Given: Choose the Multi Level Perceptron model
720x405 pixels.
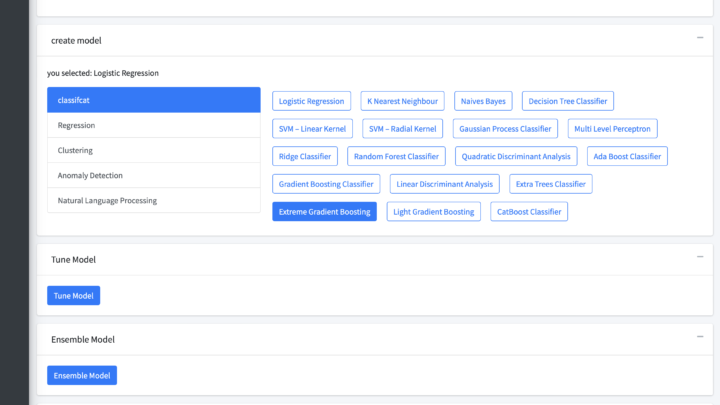Looking at the screenshot, I should [x=612, y=129].
